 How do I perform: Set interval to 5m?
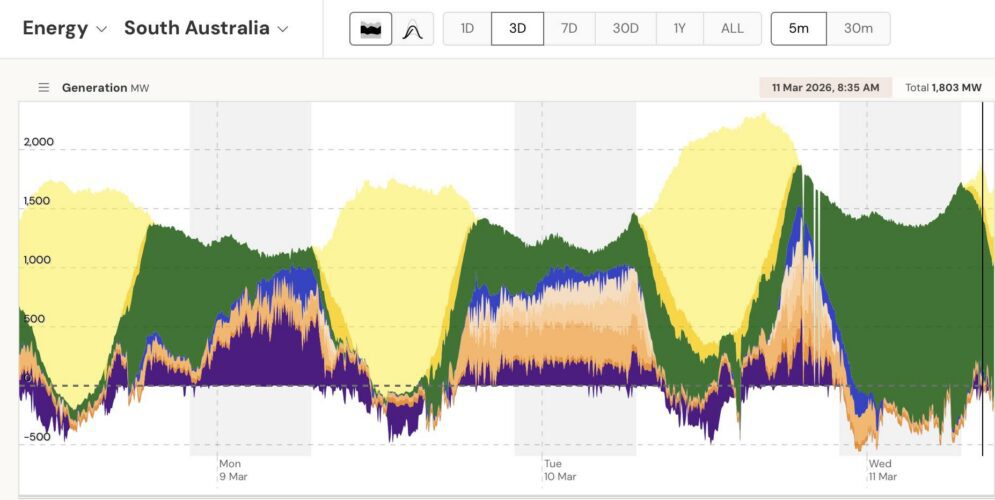[798, 29]
